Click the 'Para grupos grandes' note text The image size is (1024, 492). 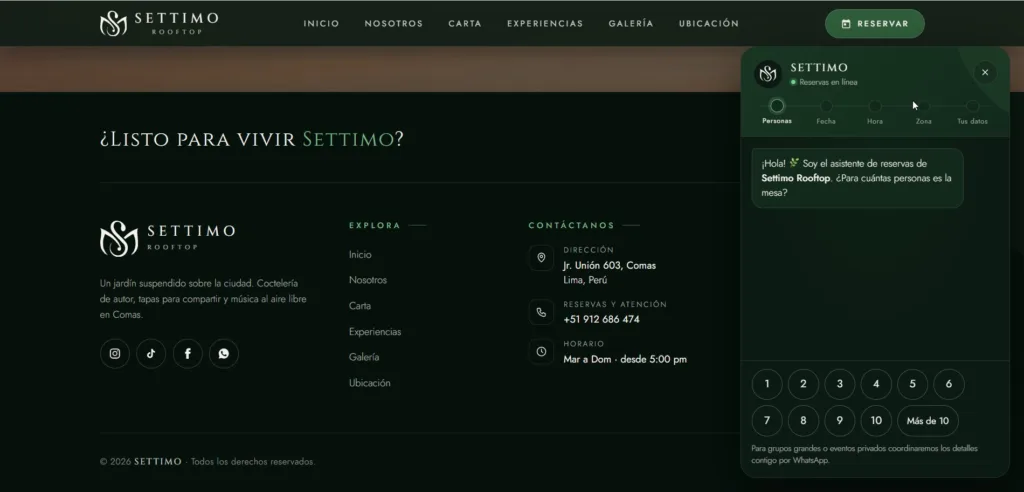(865, 455)
